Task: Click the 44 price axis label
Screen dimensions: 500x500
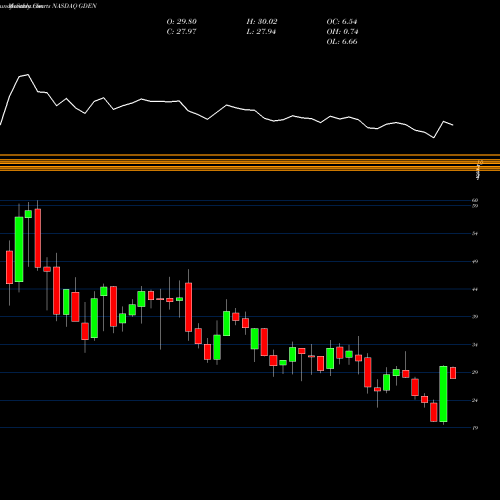Action: pyautogui.click(x=475, y=289)
